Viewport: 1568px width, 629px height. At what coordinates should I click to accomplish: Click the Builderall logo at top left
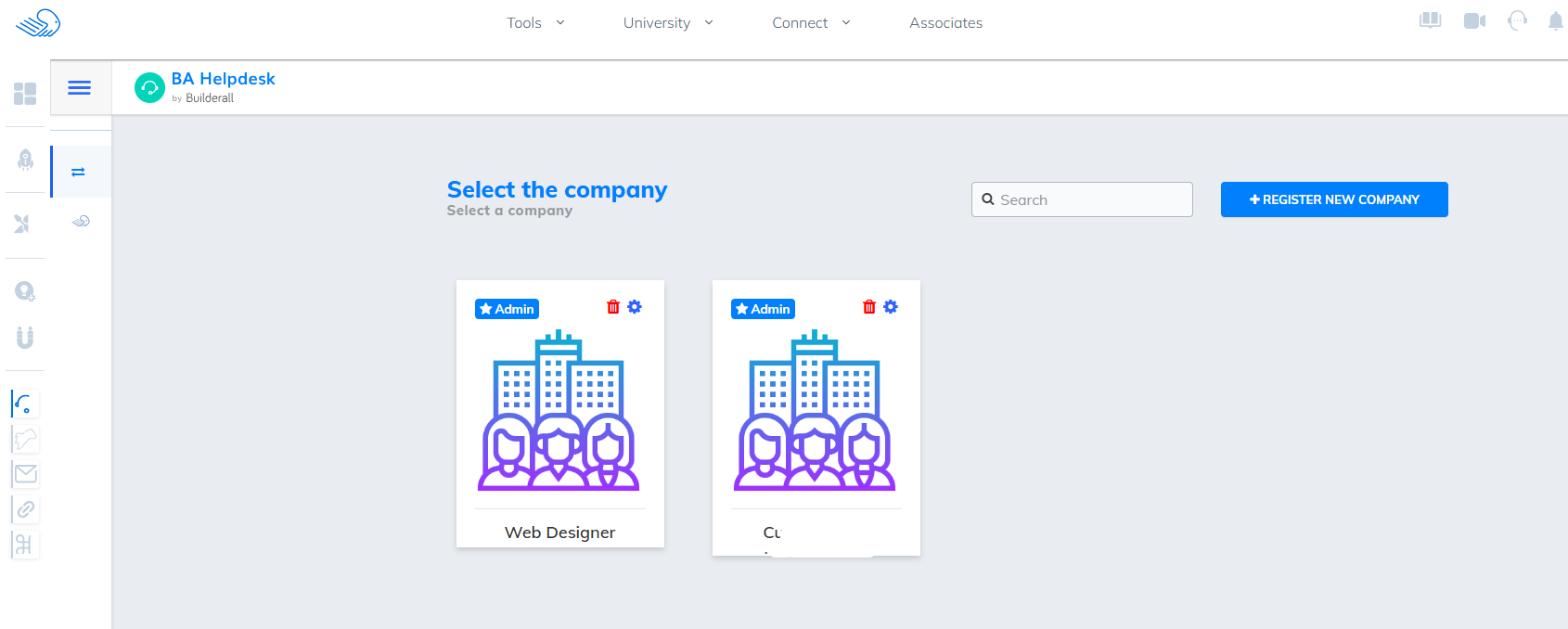click(38, 23)
